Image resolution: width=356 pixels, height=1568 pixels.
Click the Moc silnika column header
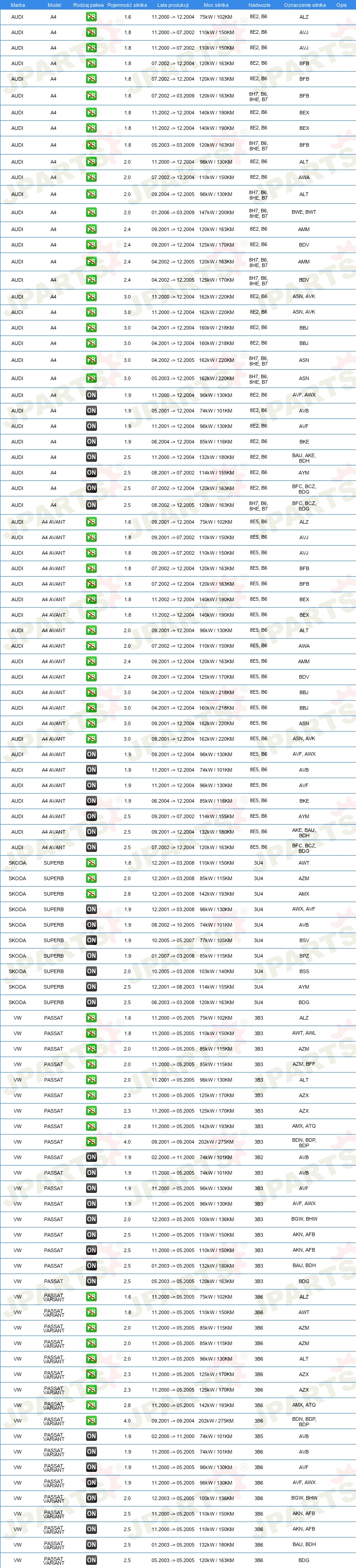pos(216,5)
